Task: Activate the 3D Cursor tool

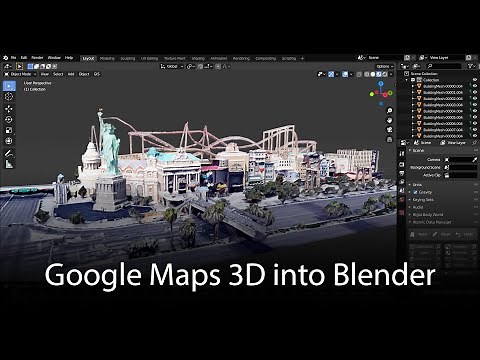Action: (9, 97)
